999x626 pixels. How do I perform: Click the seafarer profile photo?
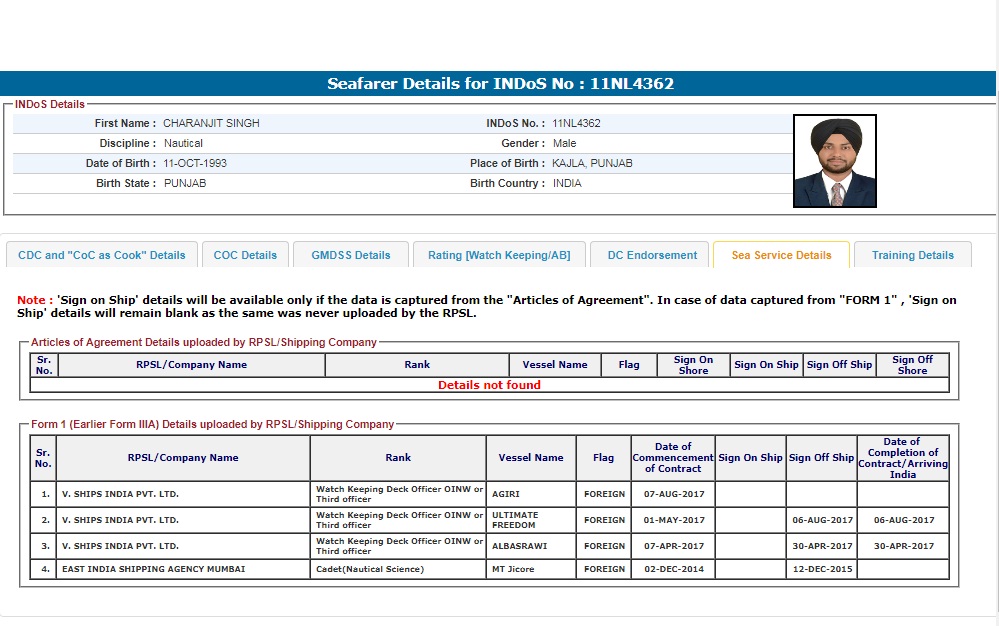pos(834,161)
